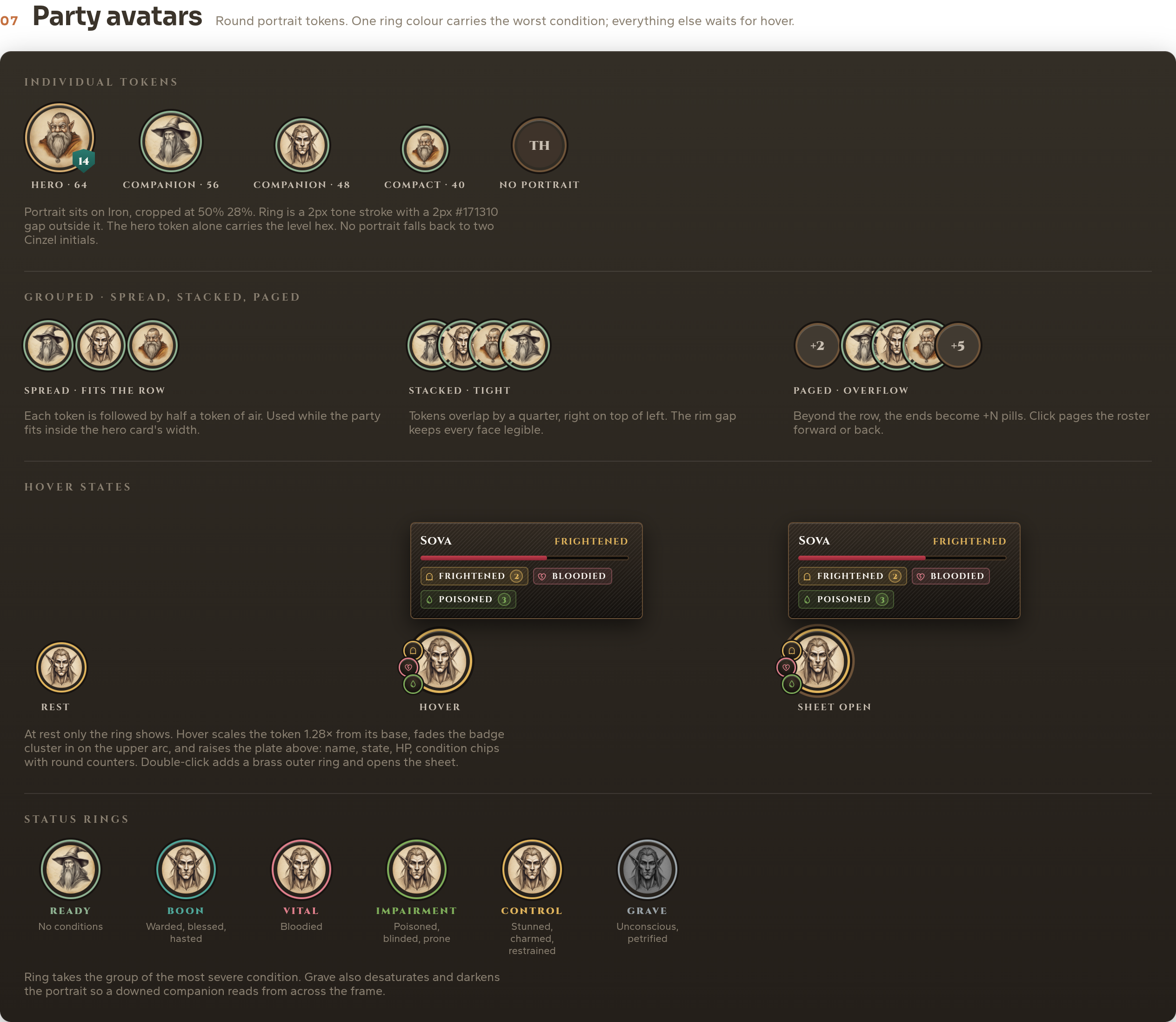Click the Impairment green ring token
This screenshot has width=1176, height=1022.
click(x=417, y=870)
